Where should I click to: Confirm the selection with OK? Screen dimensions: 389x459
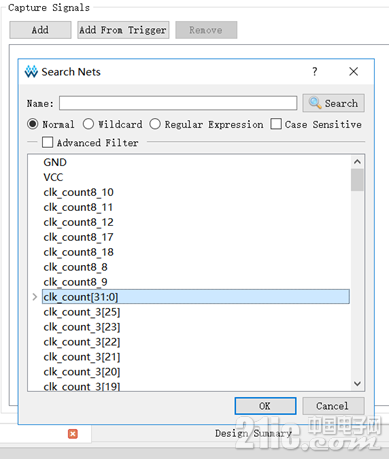click(265, 406)
